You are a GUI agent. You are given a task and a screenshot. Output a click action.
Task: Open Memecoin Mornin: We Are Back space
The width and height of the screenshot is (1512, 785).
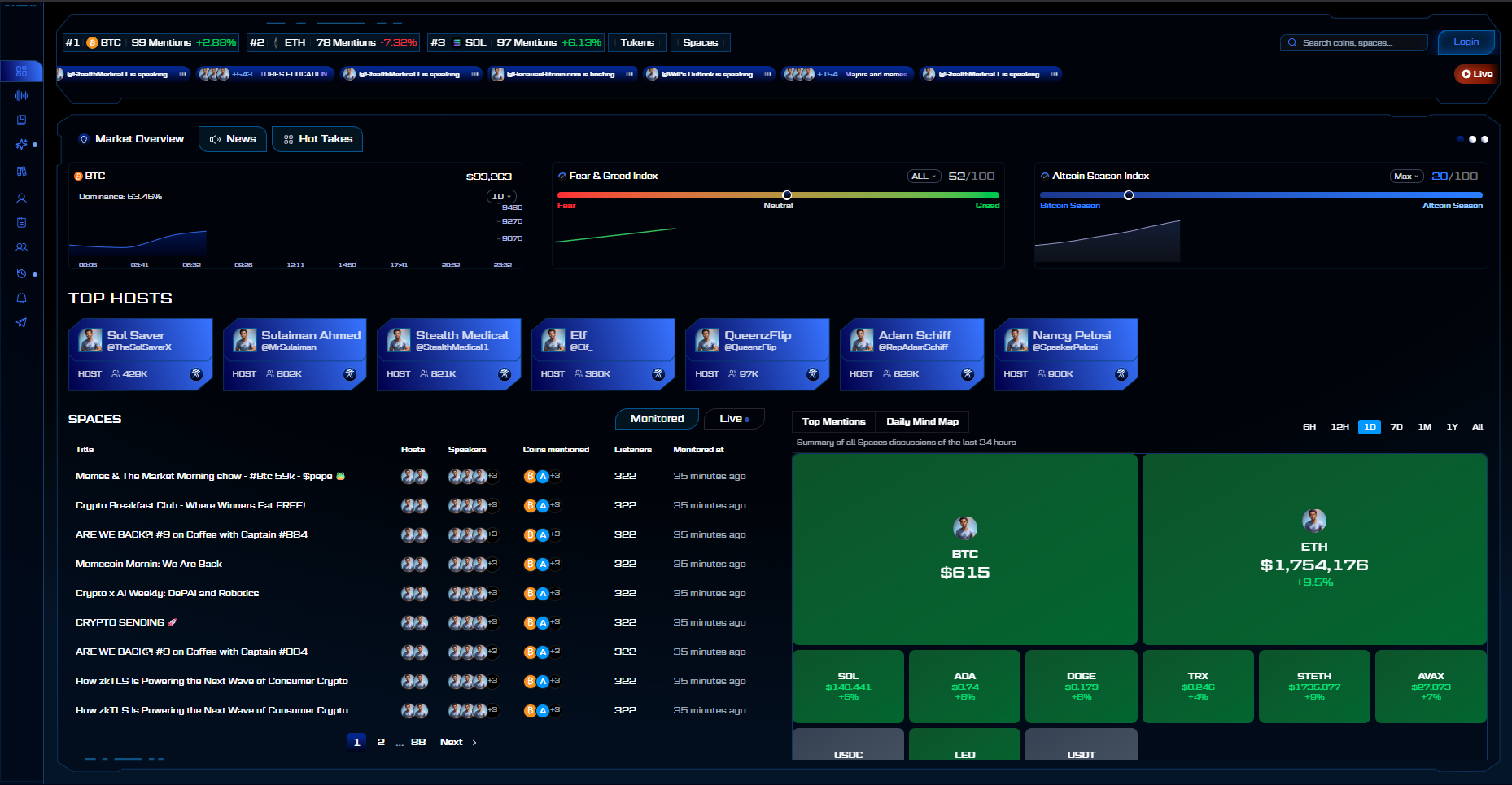click(x=149, y=565)
